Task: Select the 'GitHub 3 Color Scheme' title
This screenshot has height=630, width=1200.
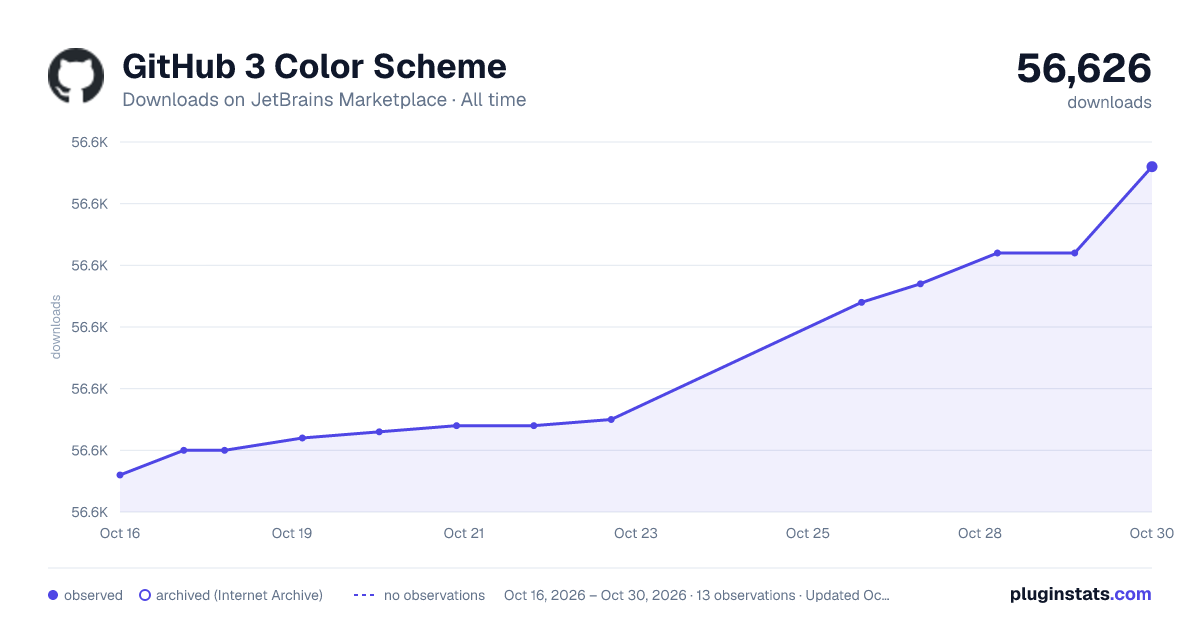Action: pyautogui.click(x=314, y=67)
